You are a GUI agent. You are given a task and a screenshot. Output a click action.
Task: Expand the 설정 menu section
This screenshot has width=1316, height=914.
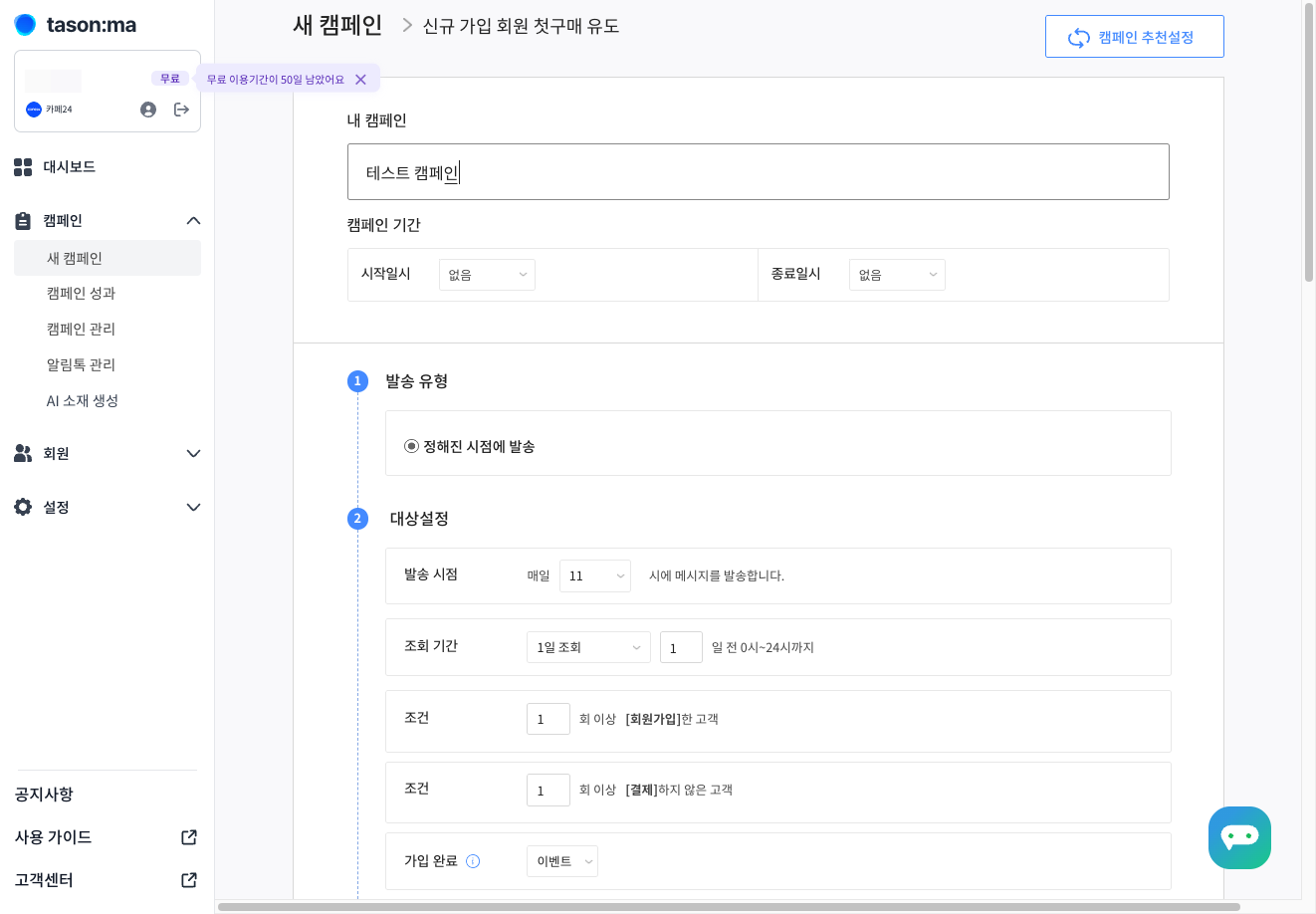(193, 508)
